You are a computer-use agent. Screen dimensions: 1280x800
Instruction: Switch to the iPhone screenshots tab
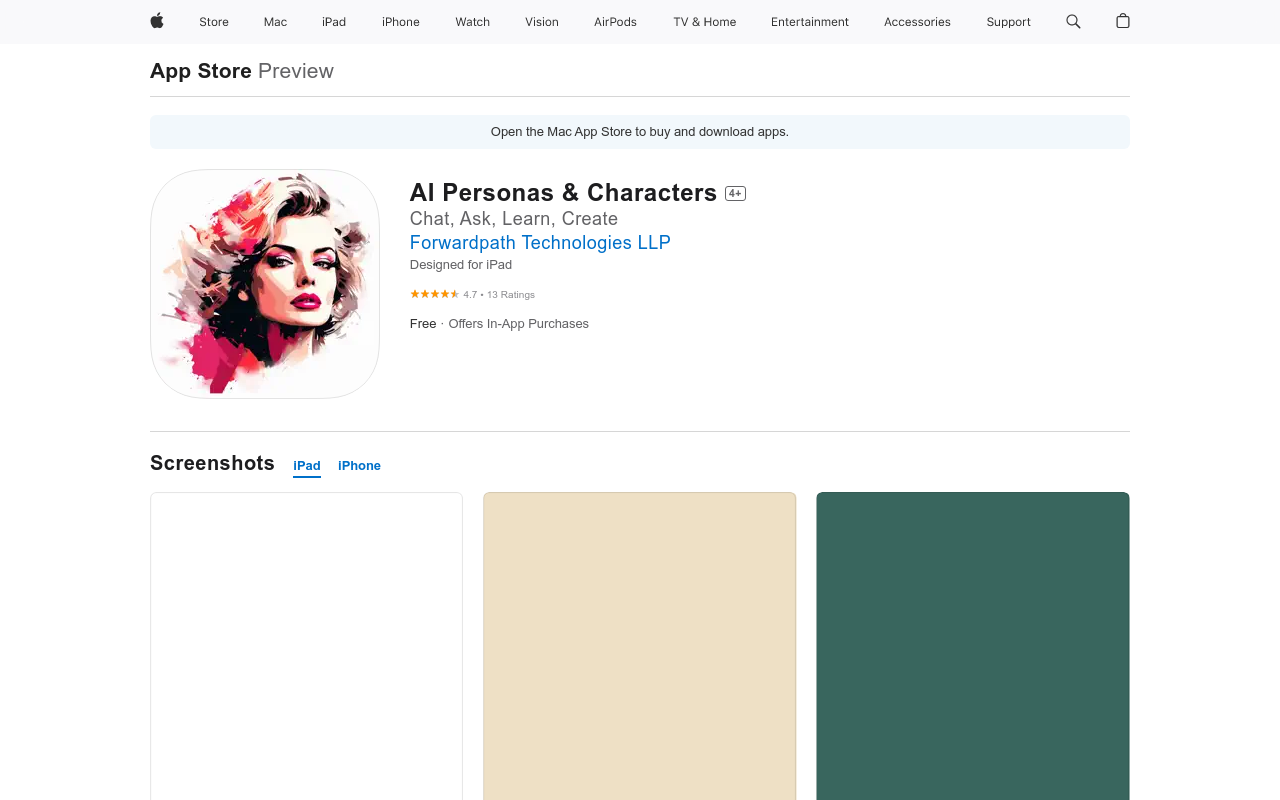click(359, 466)
